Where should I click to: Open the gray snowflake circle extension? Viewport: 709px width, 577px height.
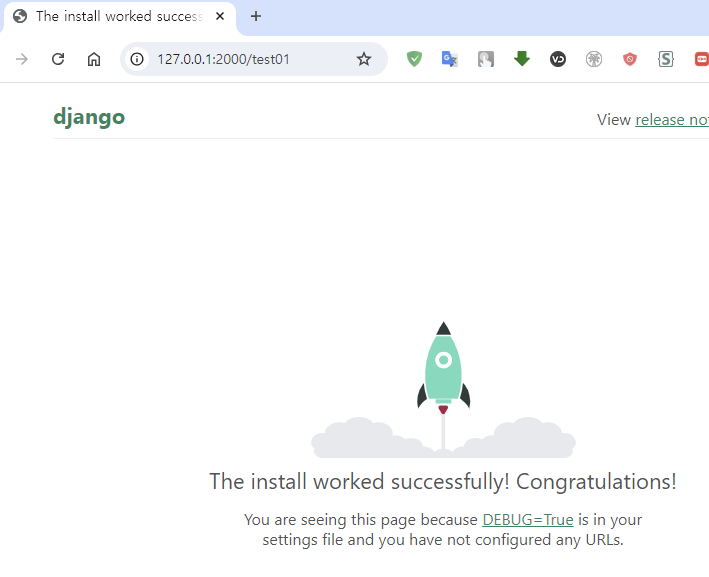pyautogui.click(x=594, y=59)
